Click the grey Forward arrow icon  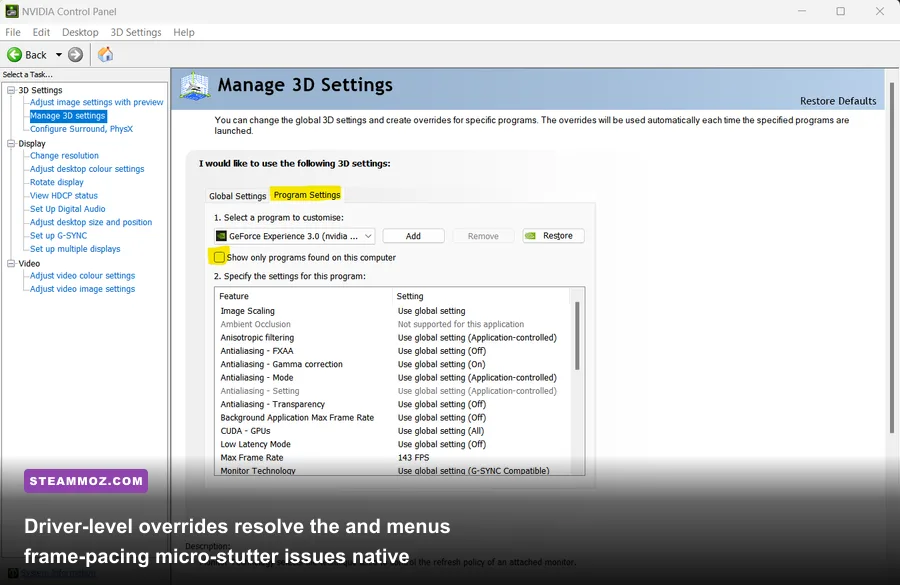click(x=75, y=55)
